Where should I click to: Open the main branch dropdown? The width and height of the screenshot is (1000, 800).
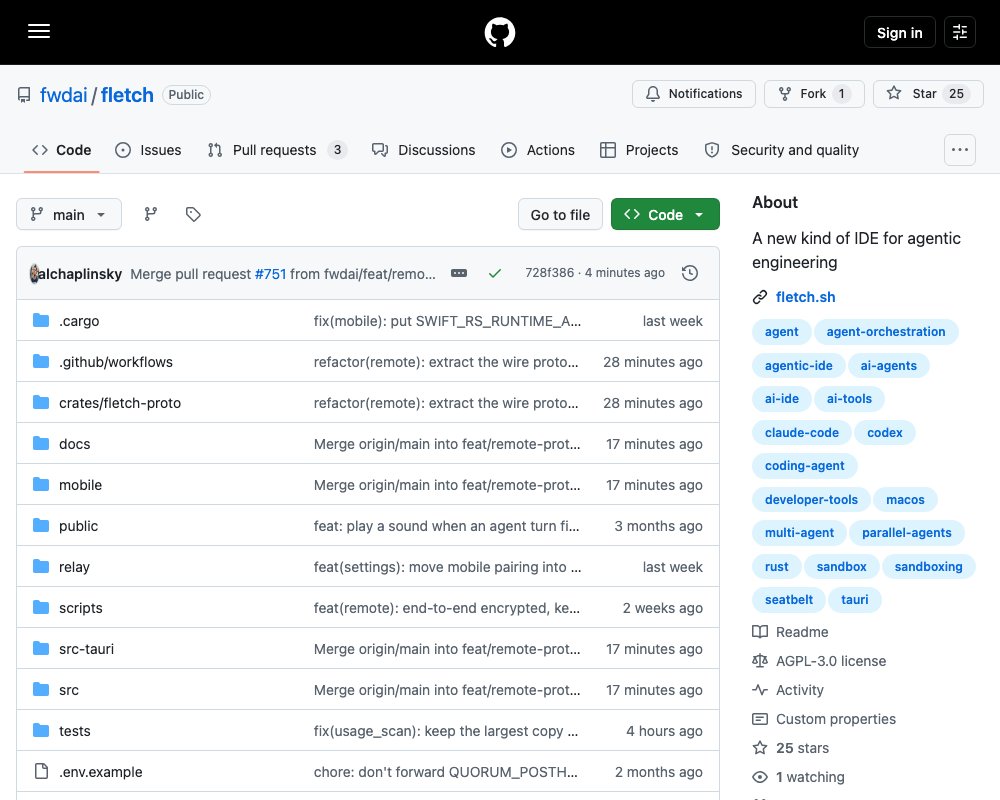tap(69, 214)
